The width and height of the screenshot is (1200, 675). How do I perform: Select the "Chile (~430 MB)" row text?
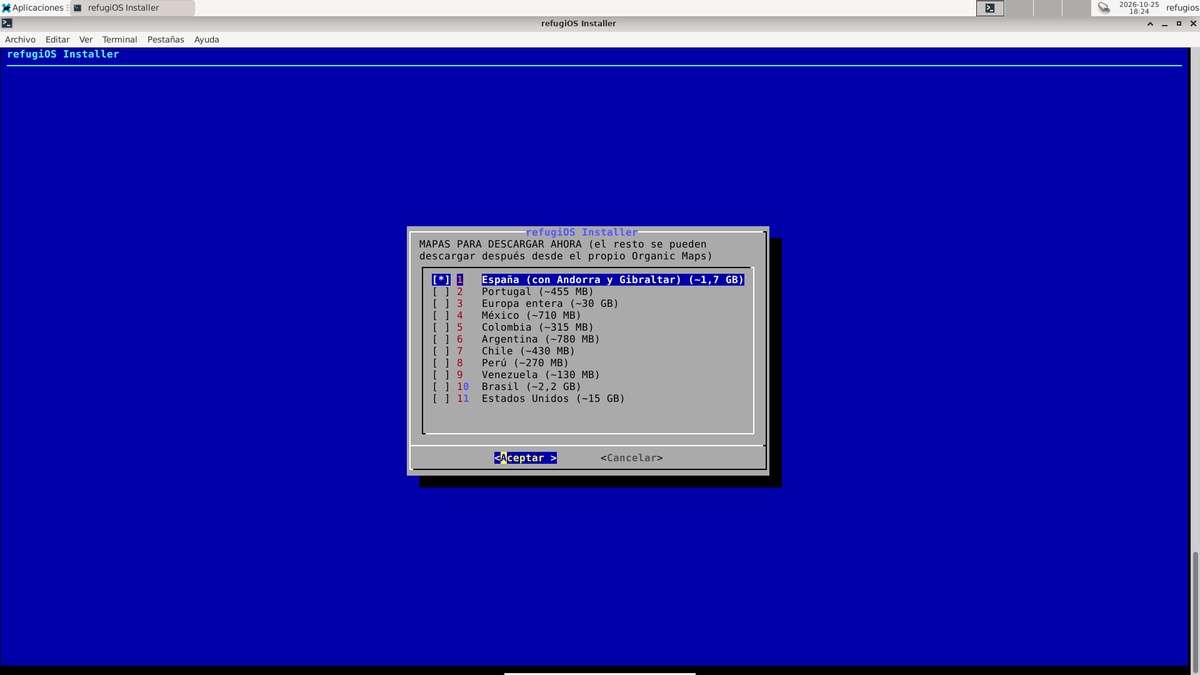528,351
